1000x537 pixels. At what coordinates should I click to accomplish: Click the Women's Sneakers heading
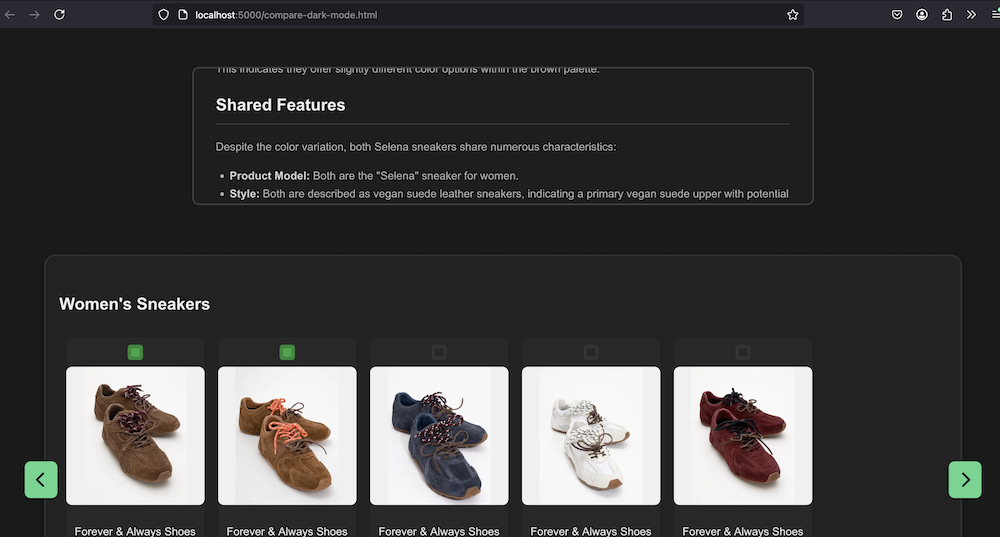click(x=135, y=304)
